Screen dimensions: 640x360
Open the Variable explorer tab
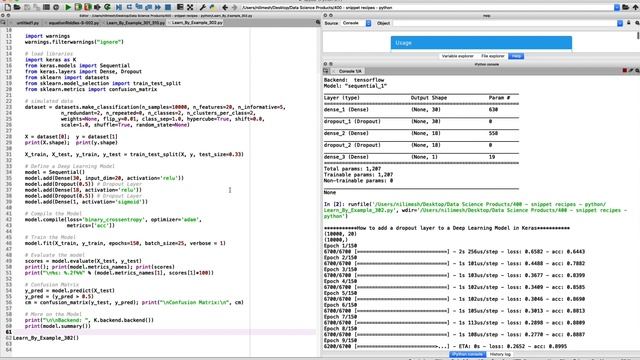(458, 56)
